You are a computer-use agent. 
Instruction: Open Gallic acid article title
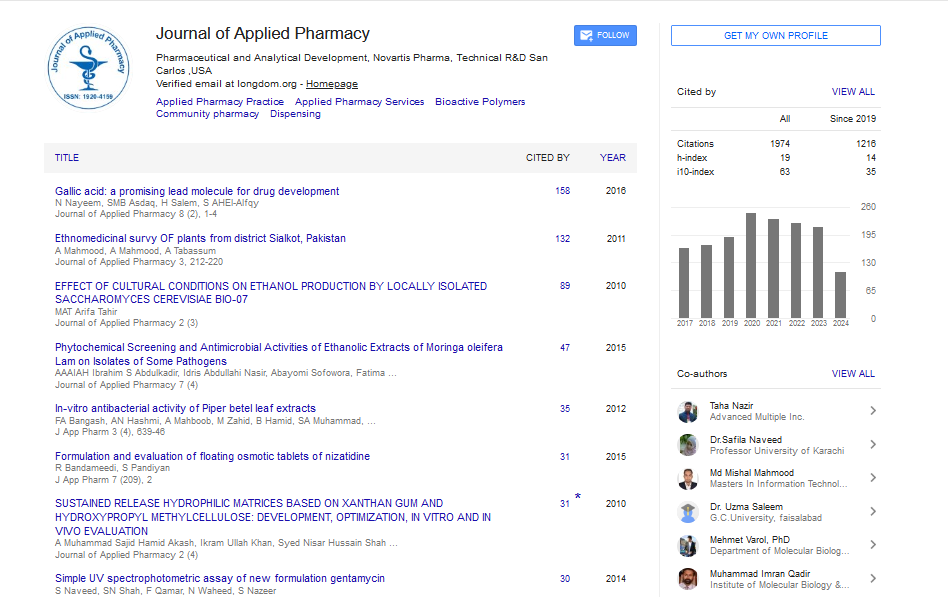point(197,191)
